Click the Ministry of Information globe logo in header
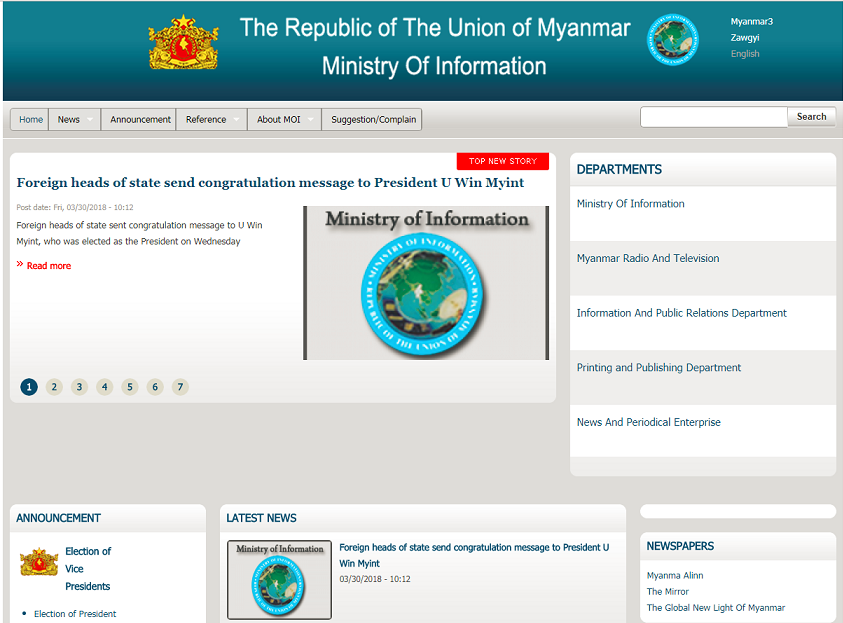 click(673, 40)
